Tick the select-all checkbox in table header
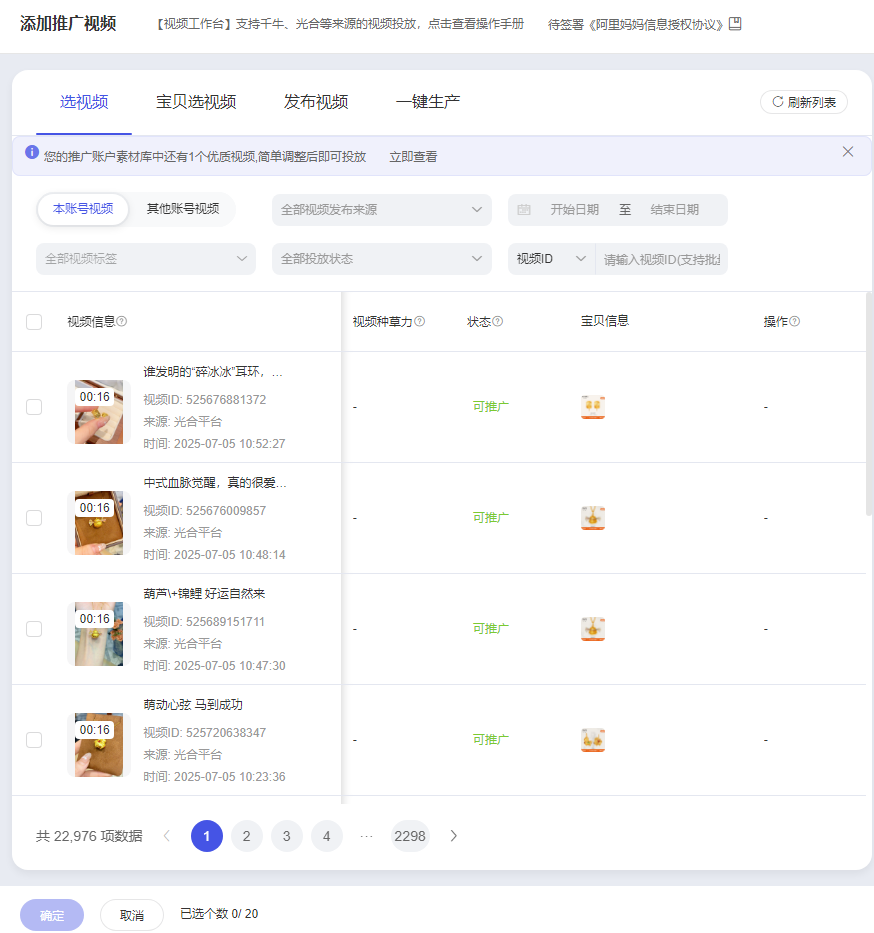 [x=34, y=322]
